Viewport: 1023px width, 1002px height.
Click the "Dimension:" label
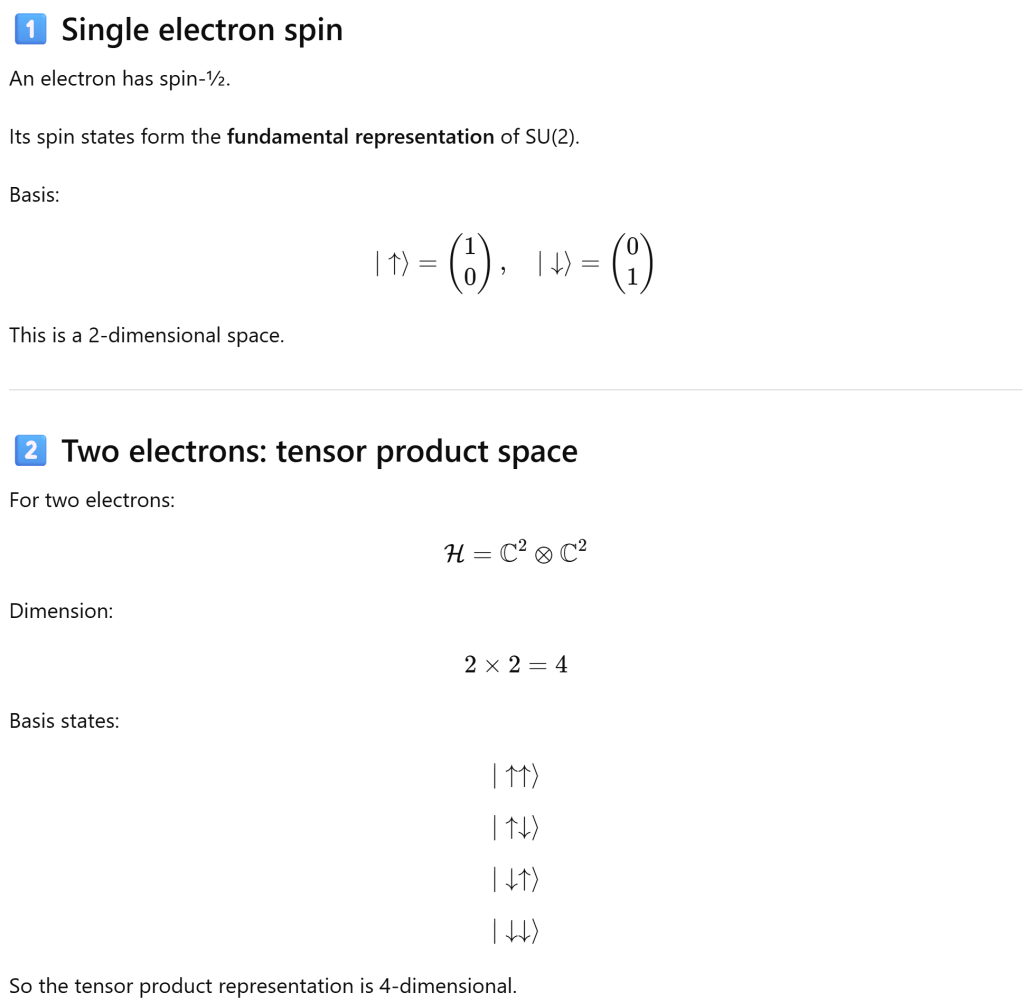pyautogui.click(x=61, y=611)
